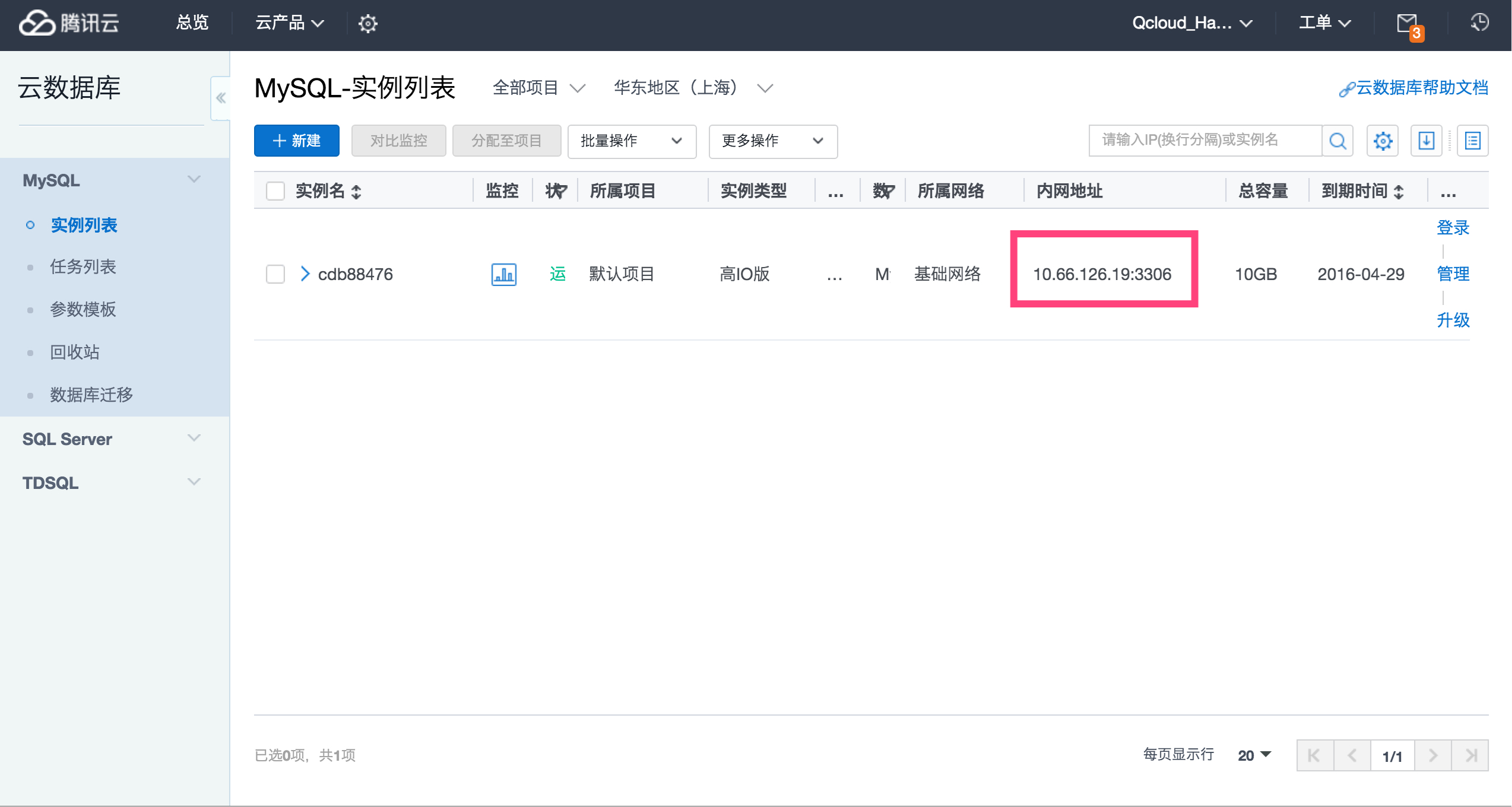Viewport: 1512px width, 807px height.
Task: Open the settings gear in top navigation
Action: (368, 23)
